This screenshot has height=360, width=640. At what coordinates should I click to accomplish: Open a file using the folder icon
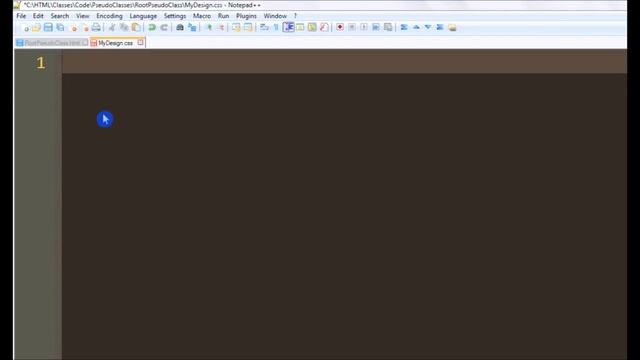tap(36, 28)
